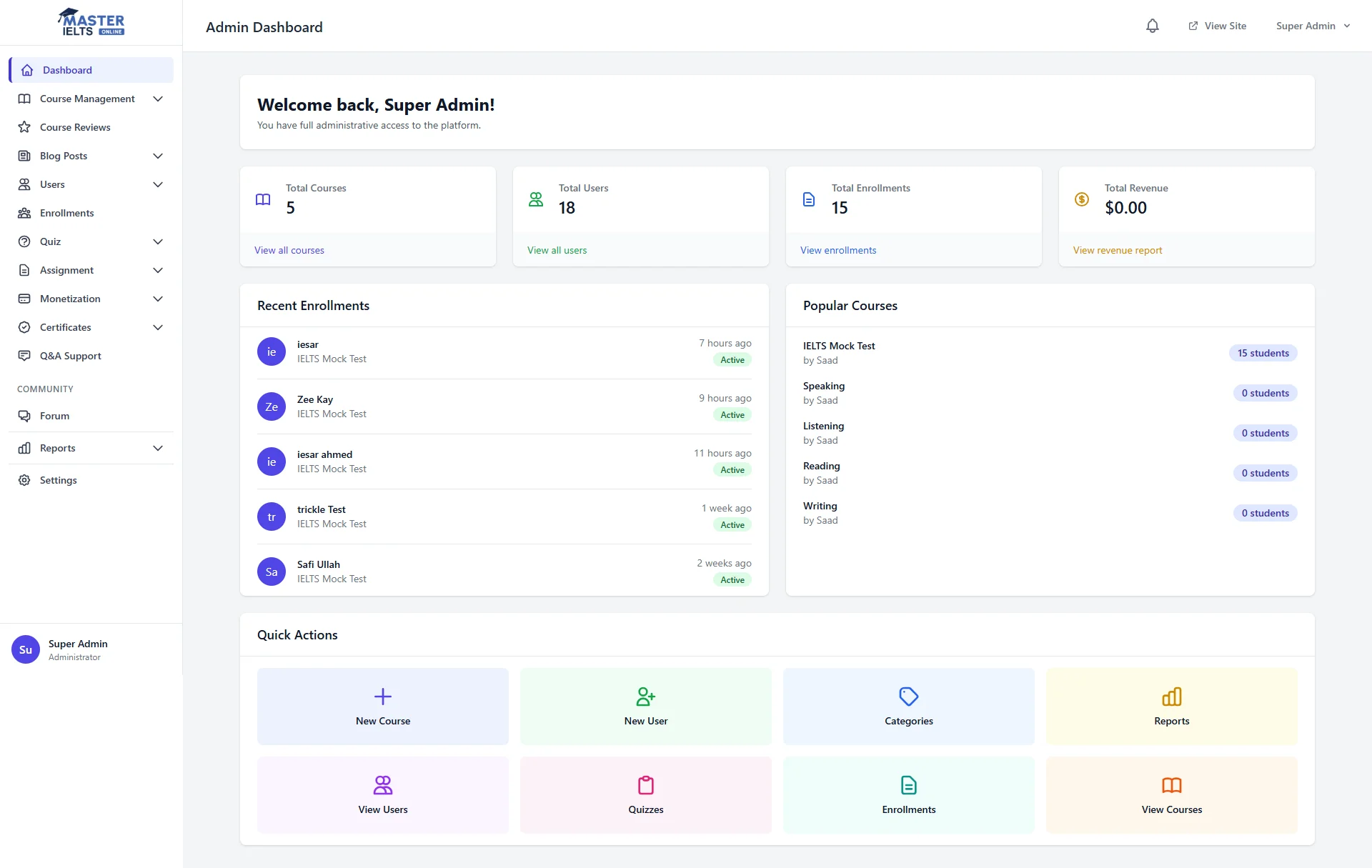Click the Su avatar at sidebar bottom
Image resolution: width=1372 pixels, height=868 pixels.
tap(26, 649)
